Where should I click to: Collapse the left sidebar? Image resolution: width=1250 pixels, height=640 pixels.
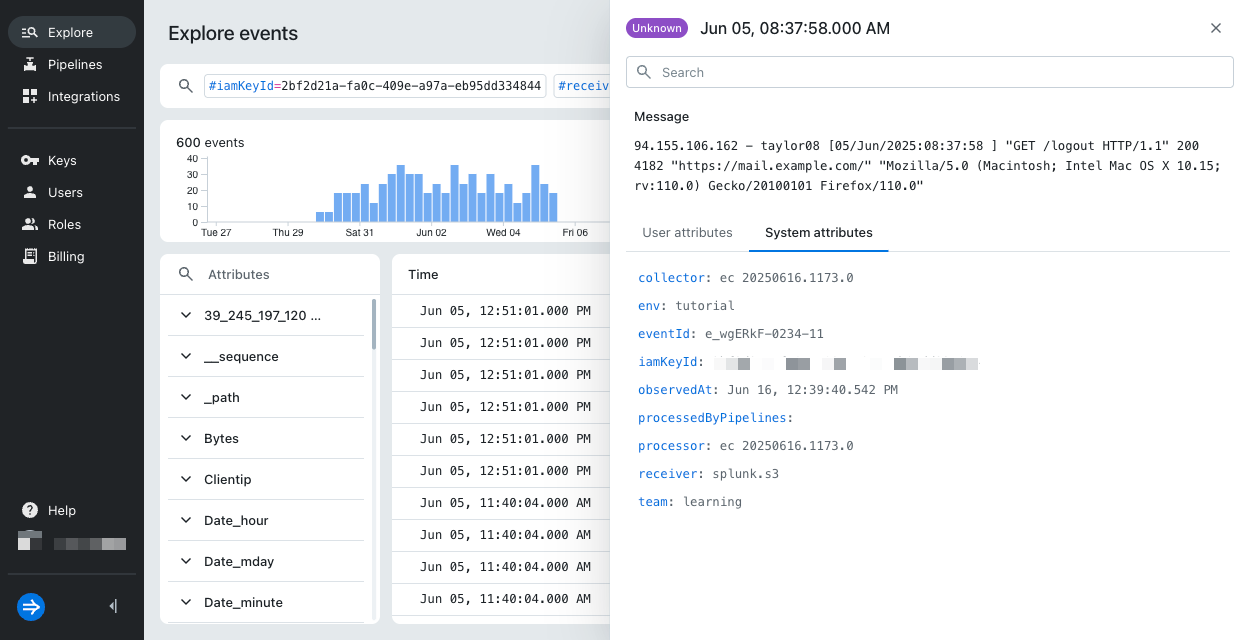[113, 606]
